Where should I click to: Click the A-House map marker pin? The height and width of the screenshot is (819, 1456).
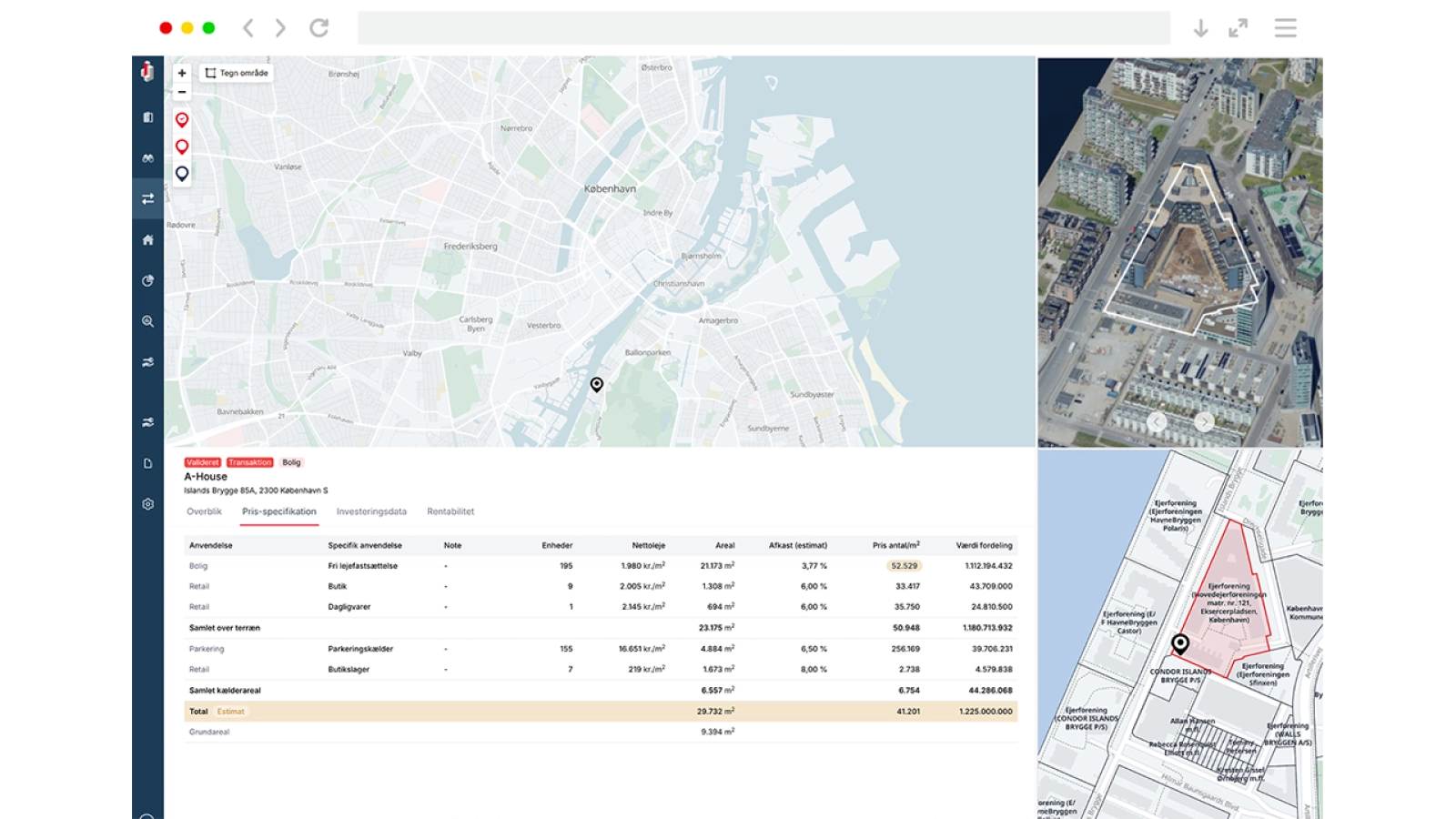click(x=596, y=384)
